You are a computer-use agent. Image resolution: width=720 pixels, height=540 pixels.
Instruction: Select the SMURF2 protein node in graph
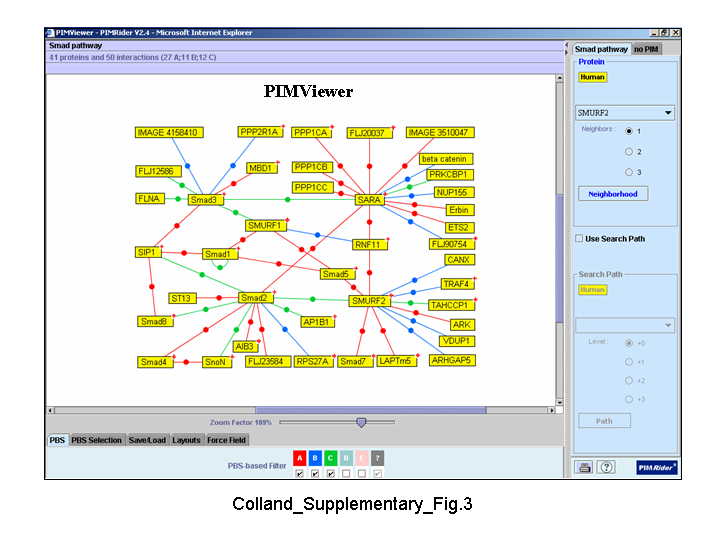point(368,301)
